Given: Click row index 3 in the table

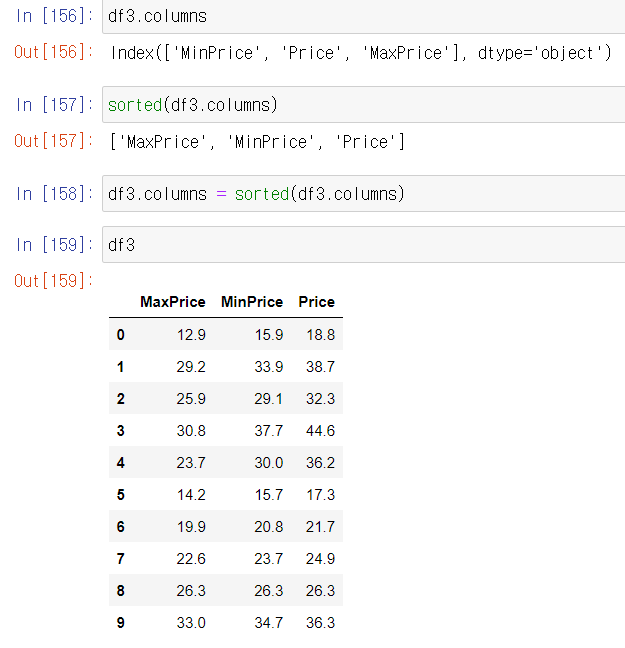Looking at the screenshot, I should 120,431.
